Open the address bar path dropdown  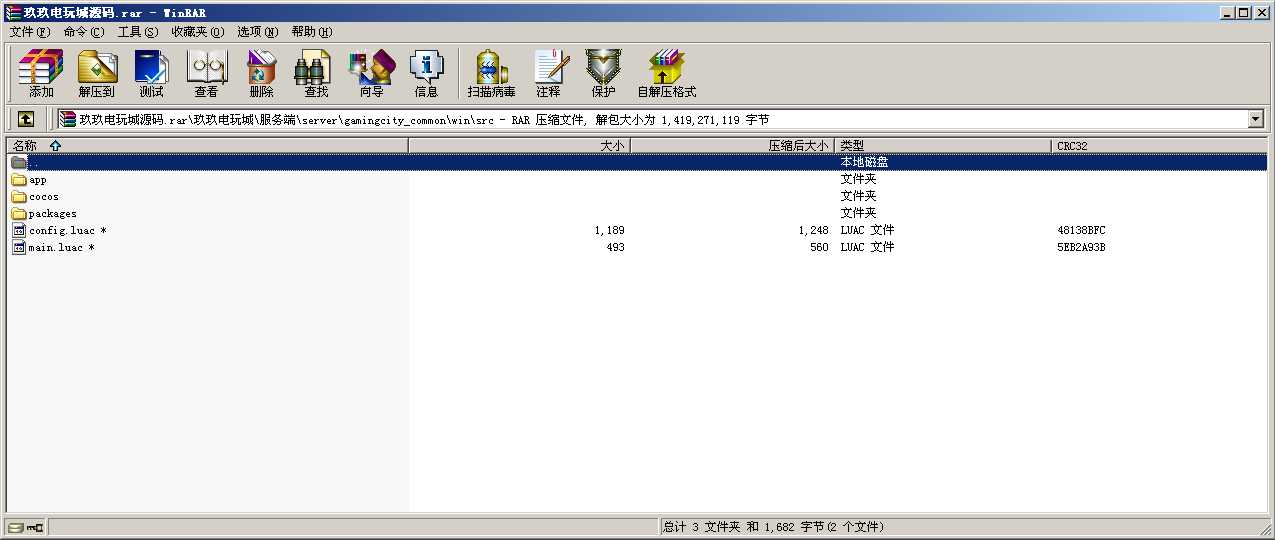point(1256,120)
